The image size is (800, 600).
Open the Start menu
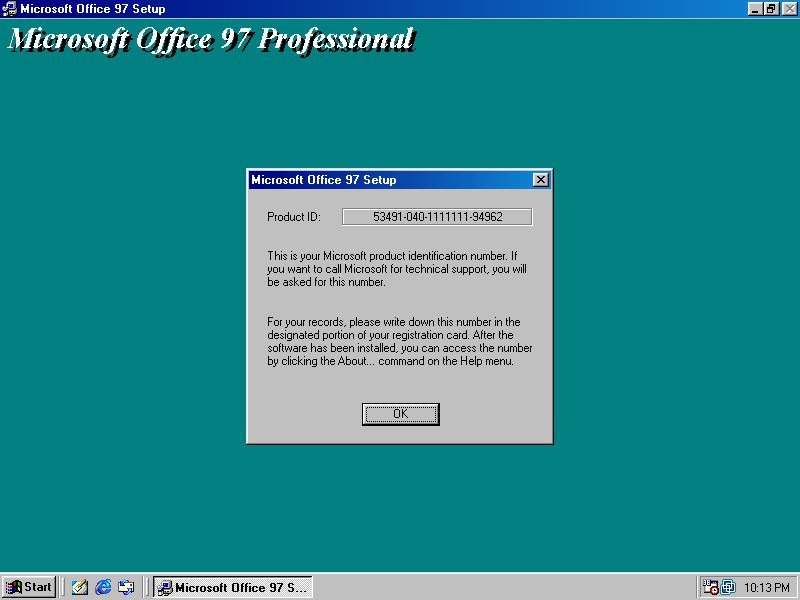coord(27,587)
